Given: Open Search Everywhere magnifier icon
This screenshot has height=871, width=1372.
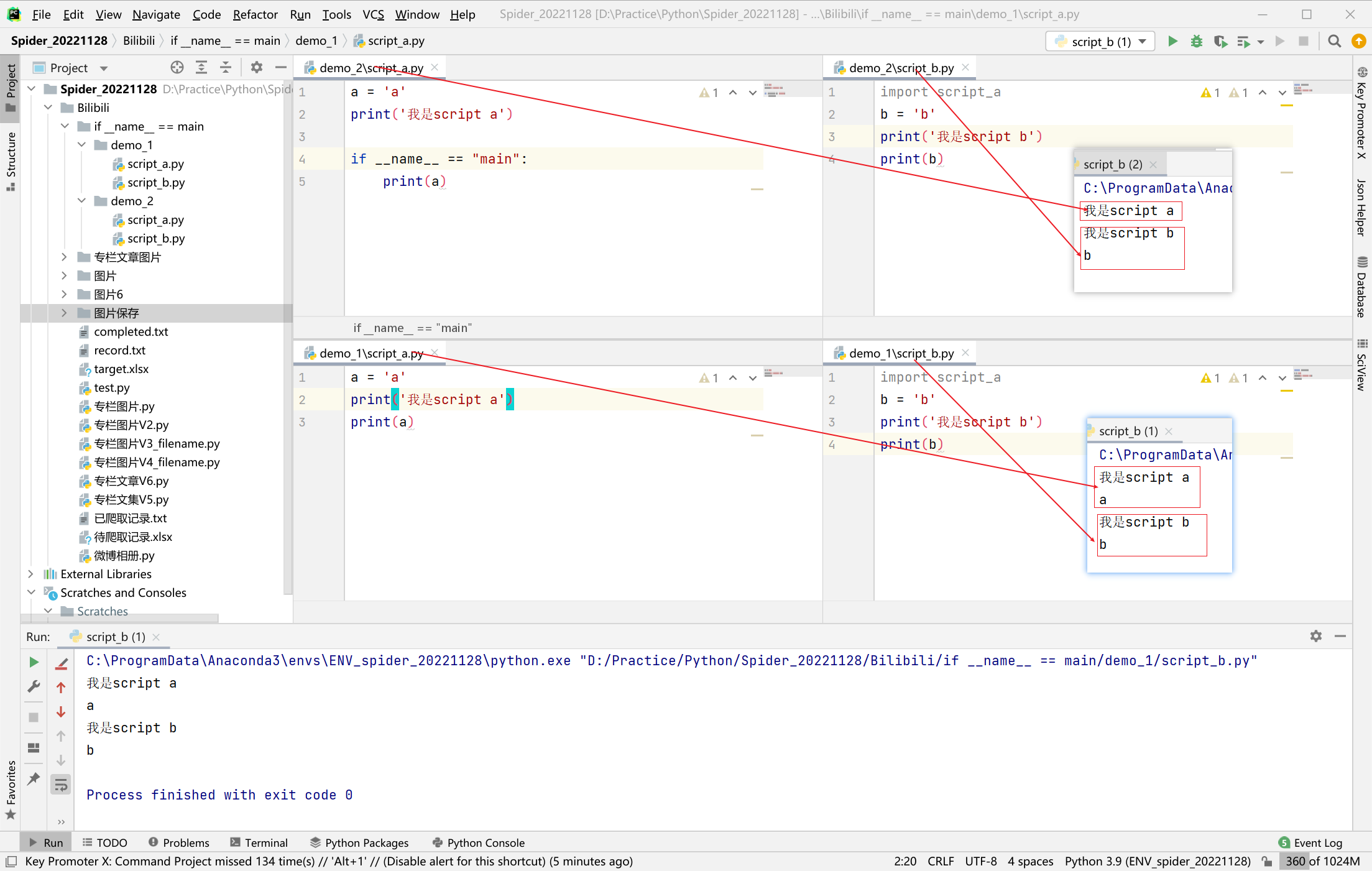Looking at the screenshot, I should click(1334, 42).
